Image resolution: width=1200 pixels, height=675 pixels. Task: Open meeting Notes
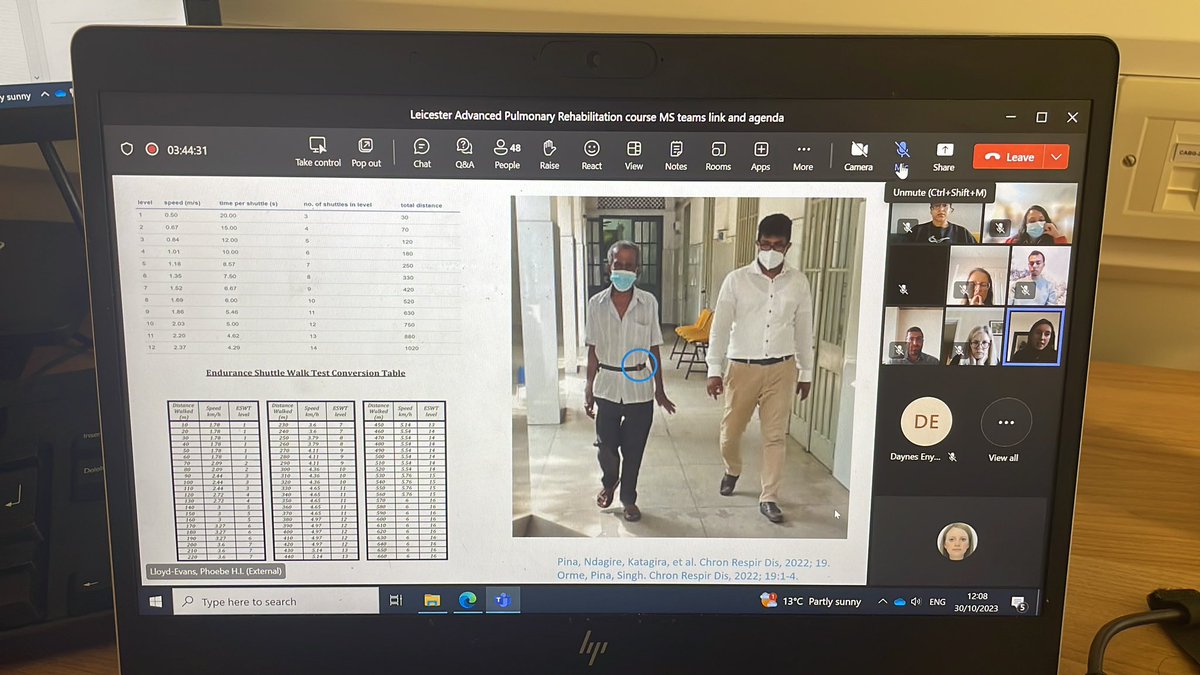[x=676, y=155]
